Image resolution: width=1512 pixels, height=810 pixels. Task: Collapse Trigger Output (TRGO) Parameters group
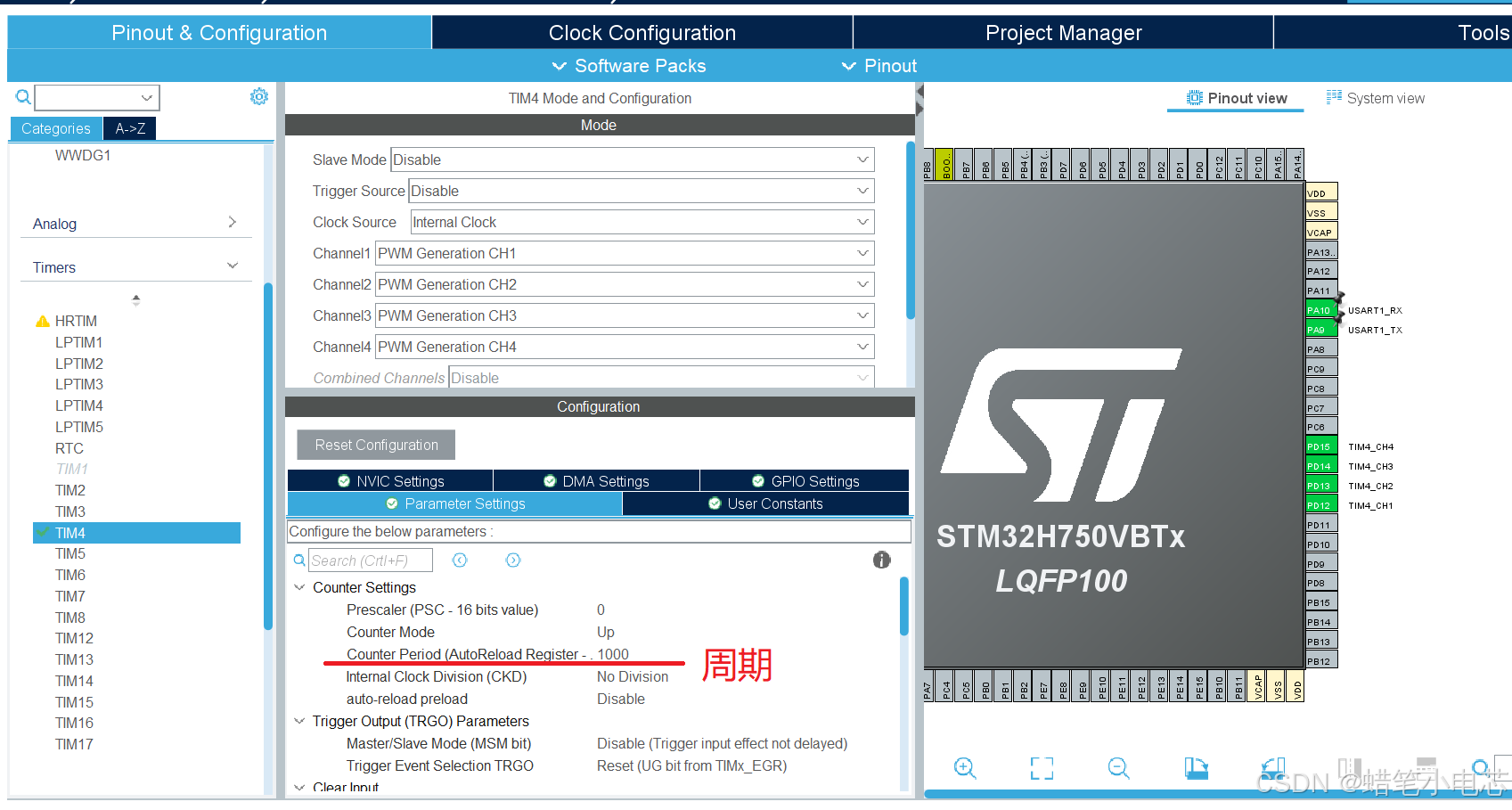[x=299, y=721]
